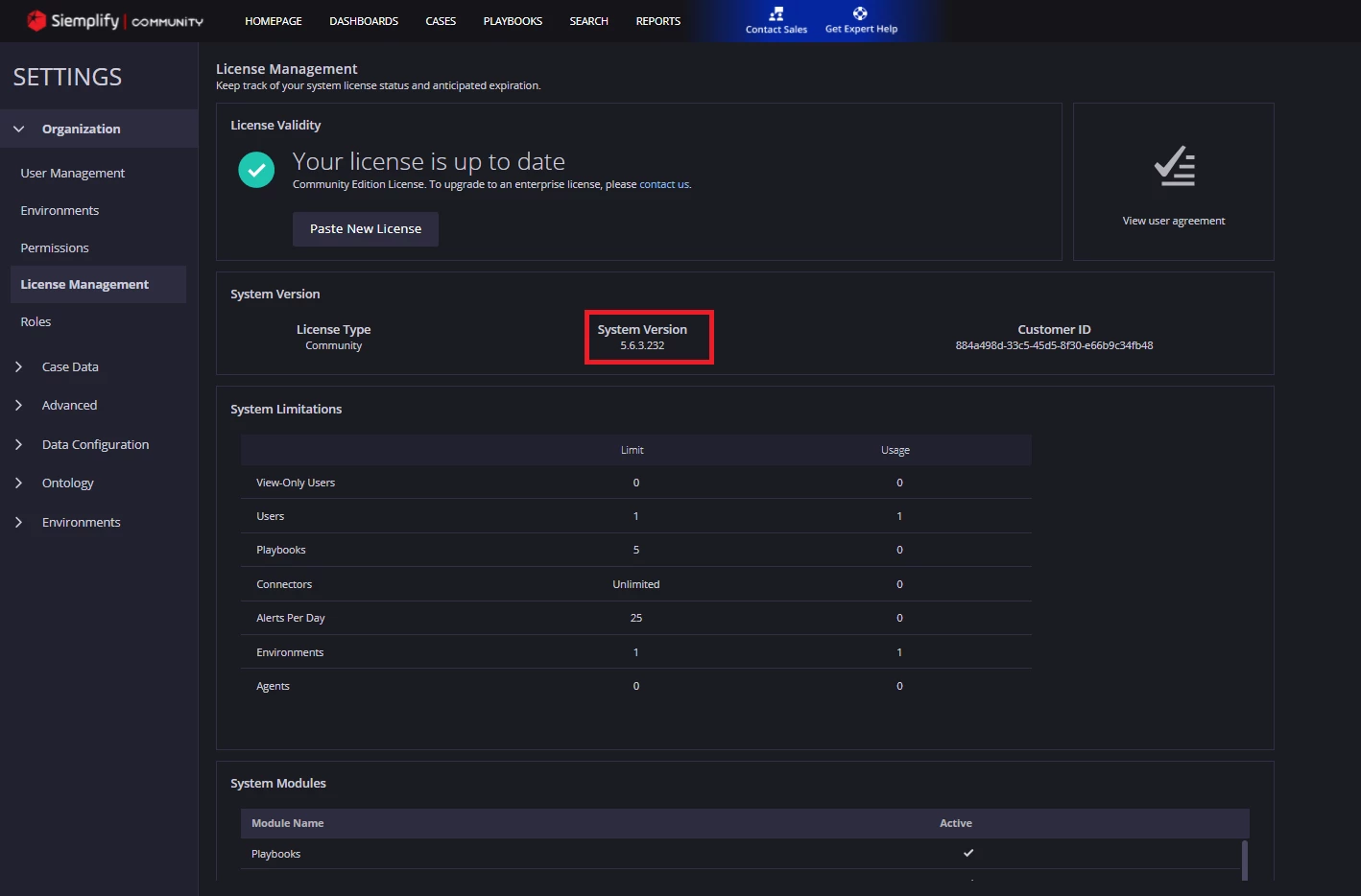Viewport: 1361px width, 896px height.
Task: Click the user agreement checklist icon
Action: point(1174,166)
